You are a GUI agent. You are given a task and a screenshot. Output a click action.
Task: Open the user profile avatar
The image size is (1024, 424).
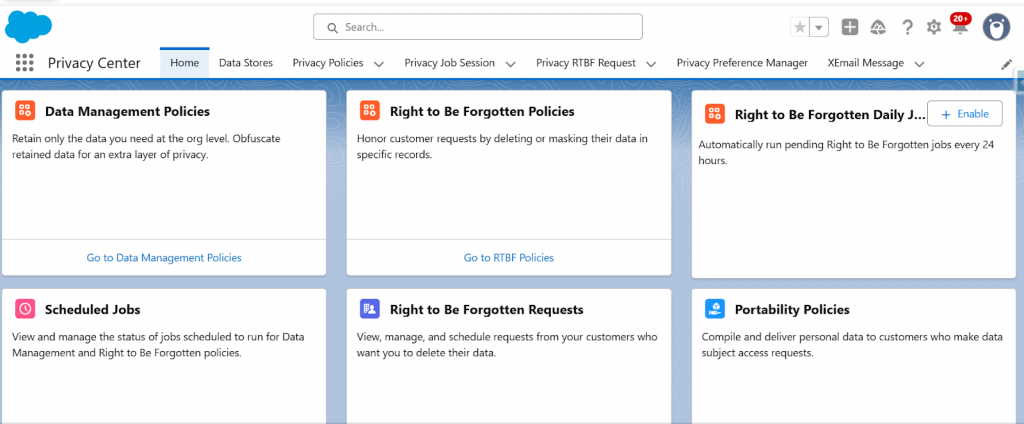995,27
